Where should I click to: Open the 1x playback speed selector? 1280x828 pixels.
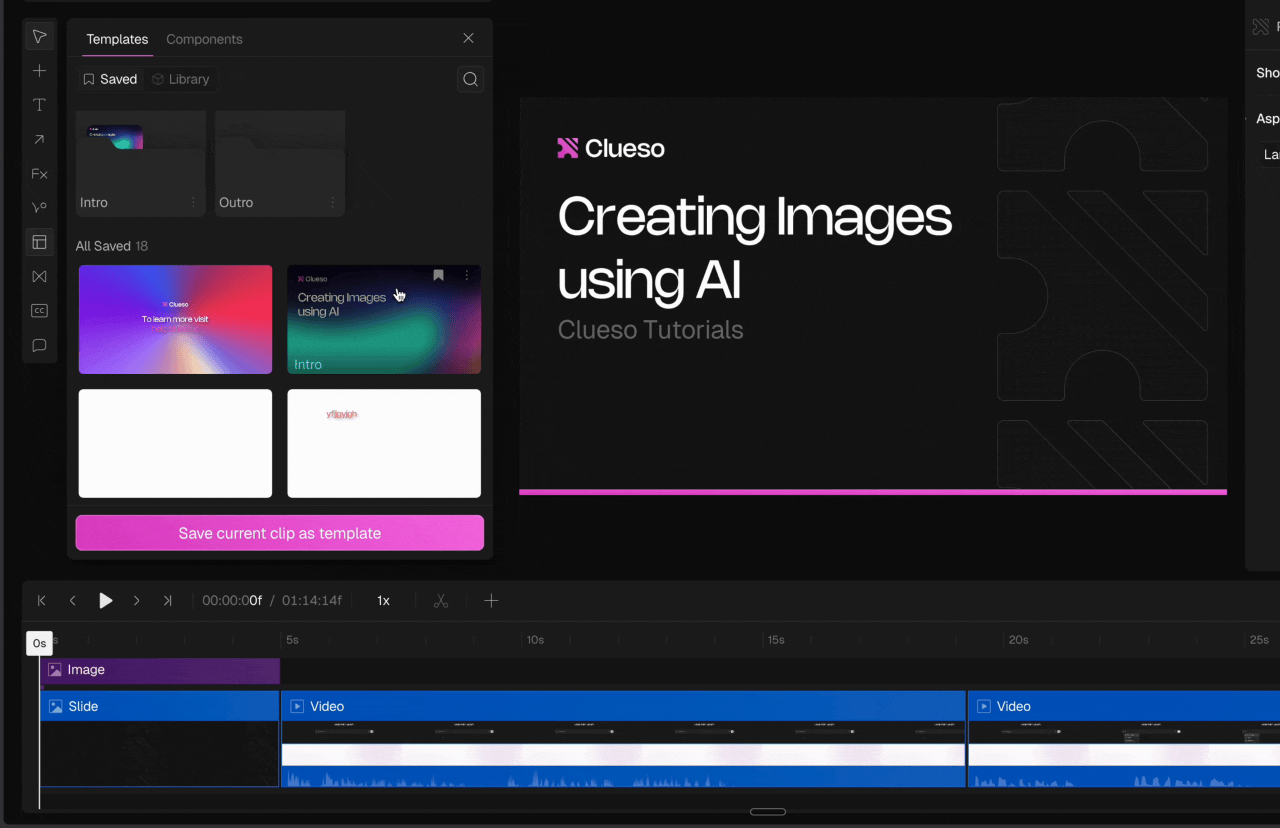[x=383, y=600]
